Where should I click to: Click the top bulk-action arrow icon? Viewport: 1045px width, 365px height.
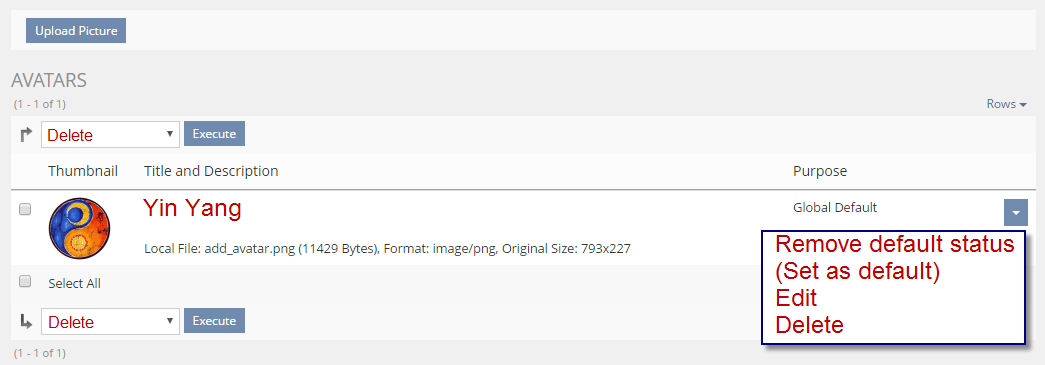[x=26, y=135]
